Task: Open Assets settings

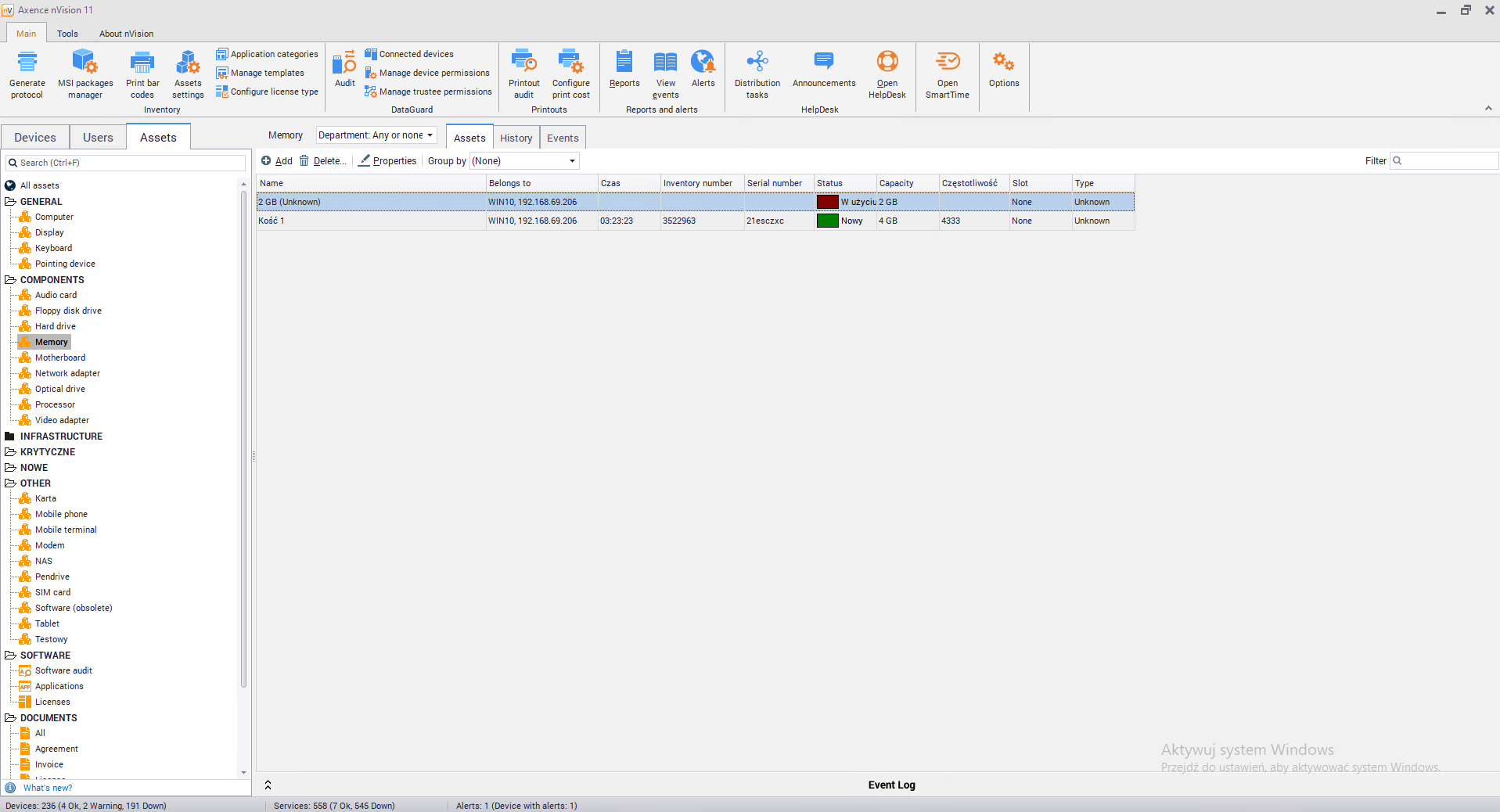Action: 188,63
